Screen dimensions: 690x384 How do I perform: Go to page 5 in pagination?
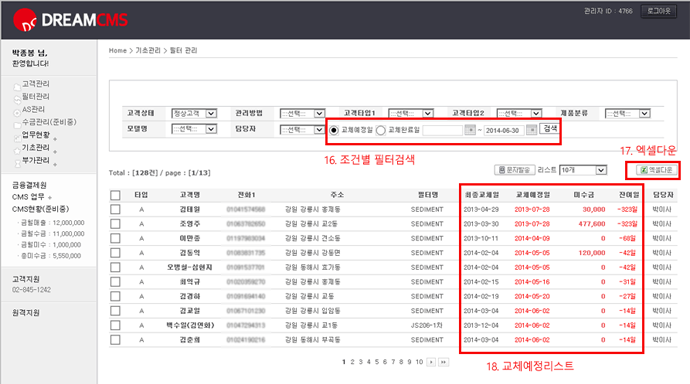(377, 362)
